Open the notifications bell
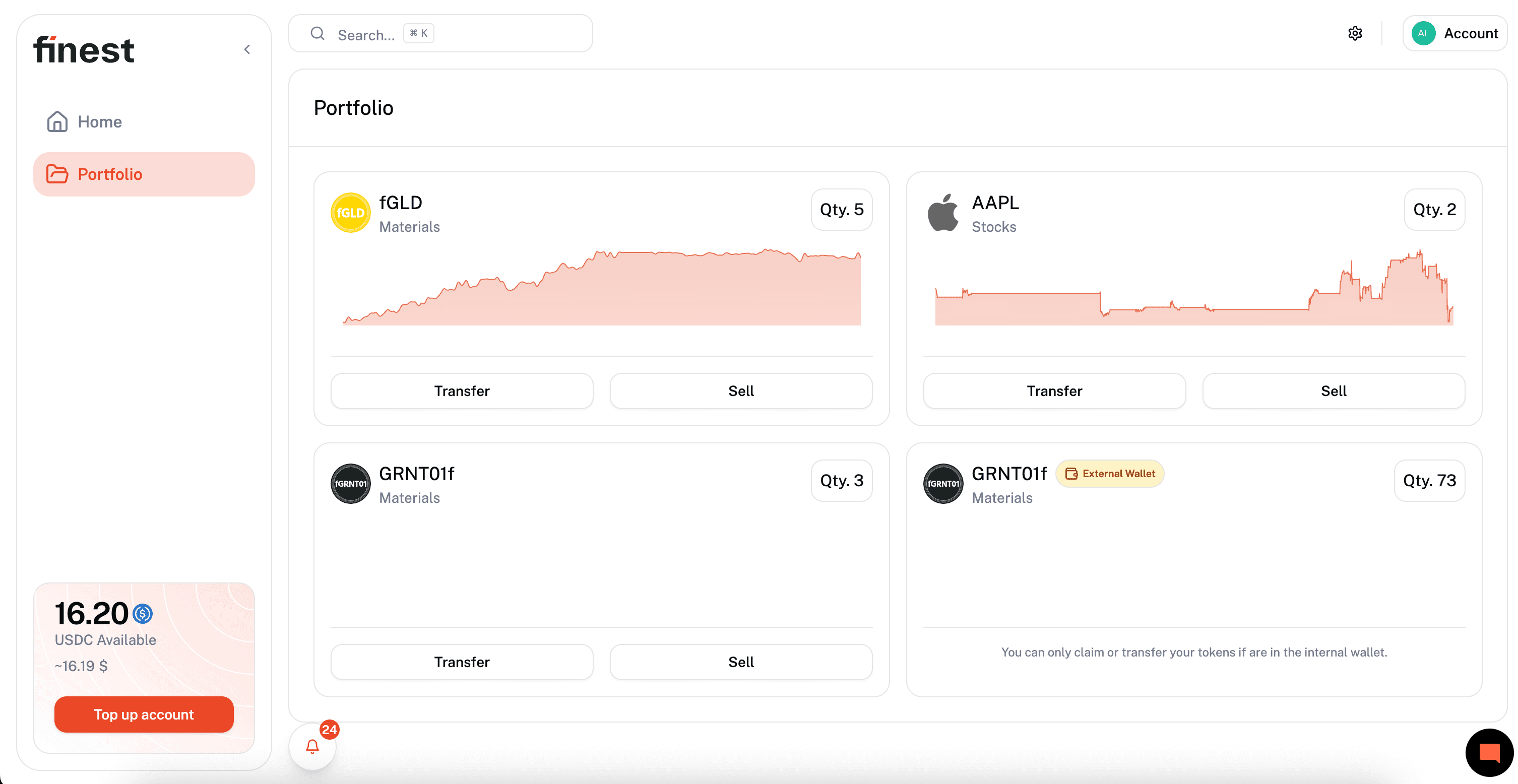 [312, 746]
